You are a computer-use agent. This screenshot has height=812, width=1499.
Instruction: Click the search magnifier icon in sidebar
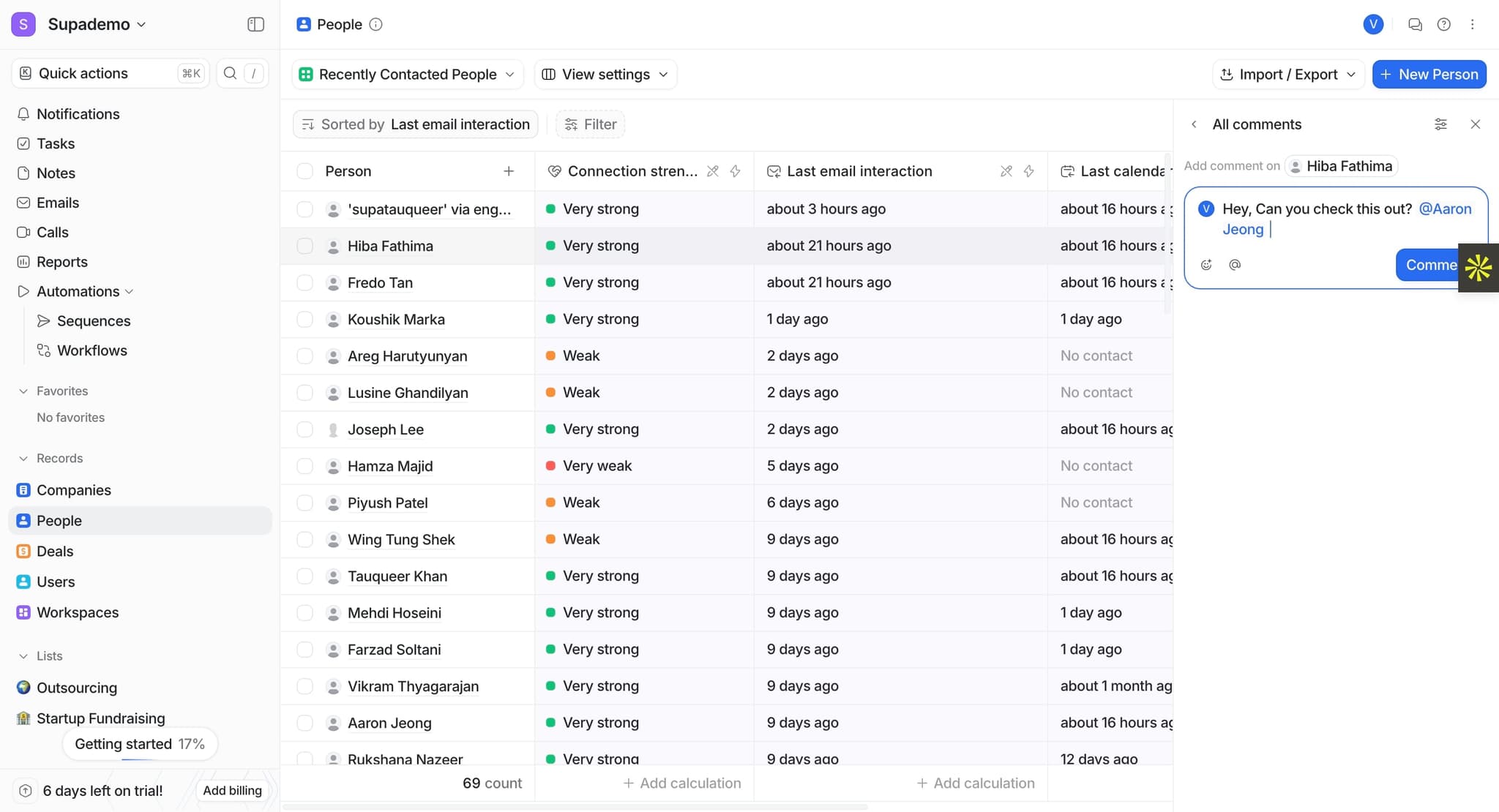[230, 73]
